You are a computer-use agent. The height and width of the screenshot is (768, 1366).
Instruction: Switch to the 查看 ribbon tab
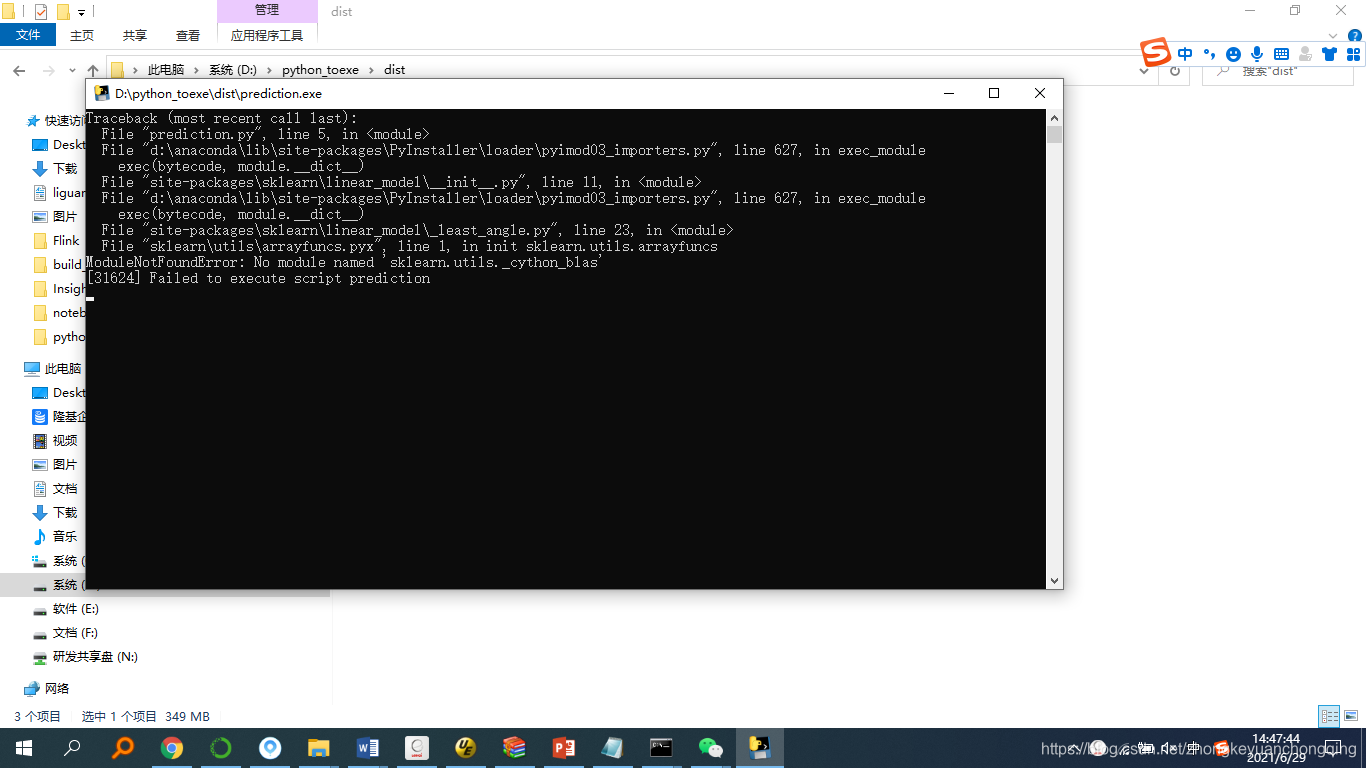187,33
